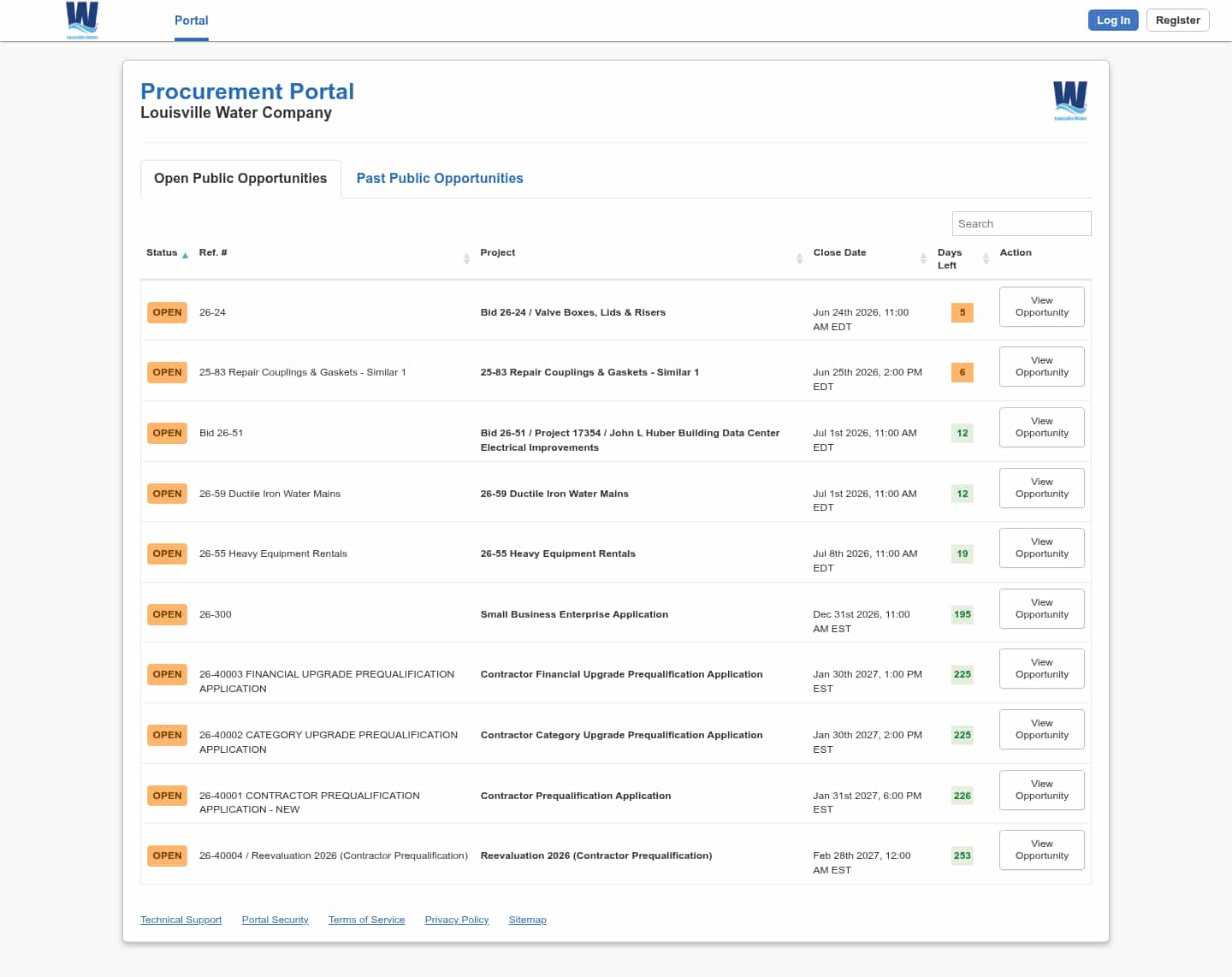The width and height of the screenshot is (1232, 977).
Task: Sort by Ref. # column arrows
Action: [x=466, y=258]
